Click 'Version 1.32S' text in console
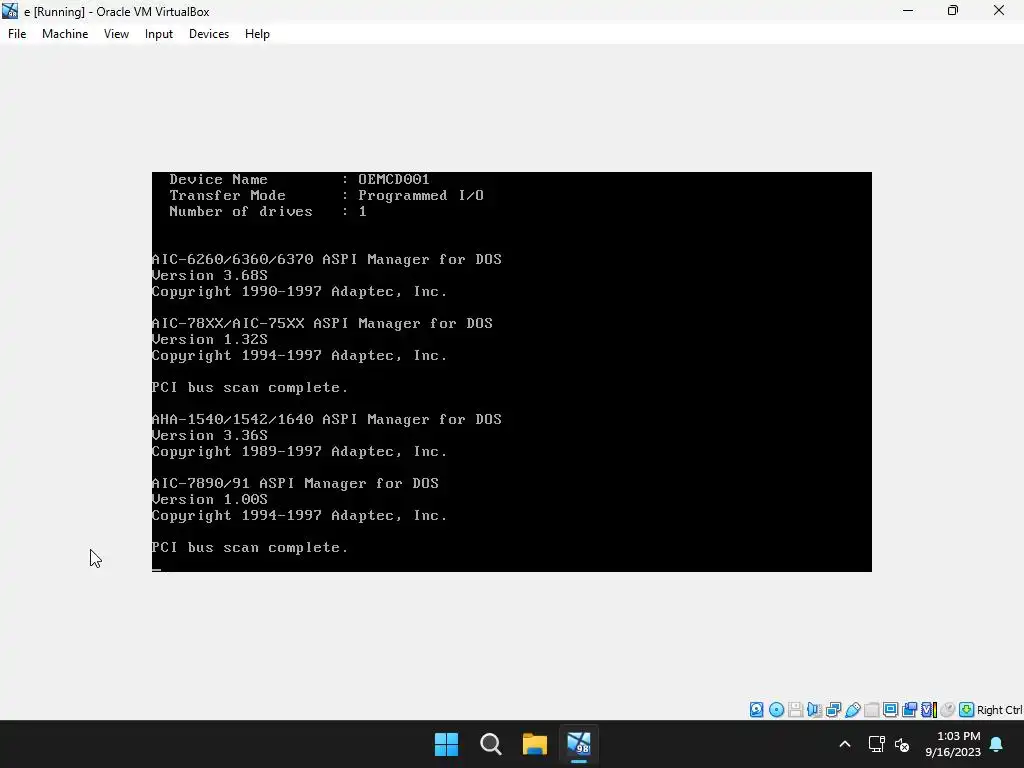1024x768 pixels. [210, 339]
